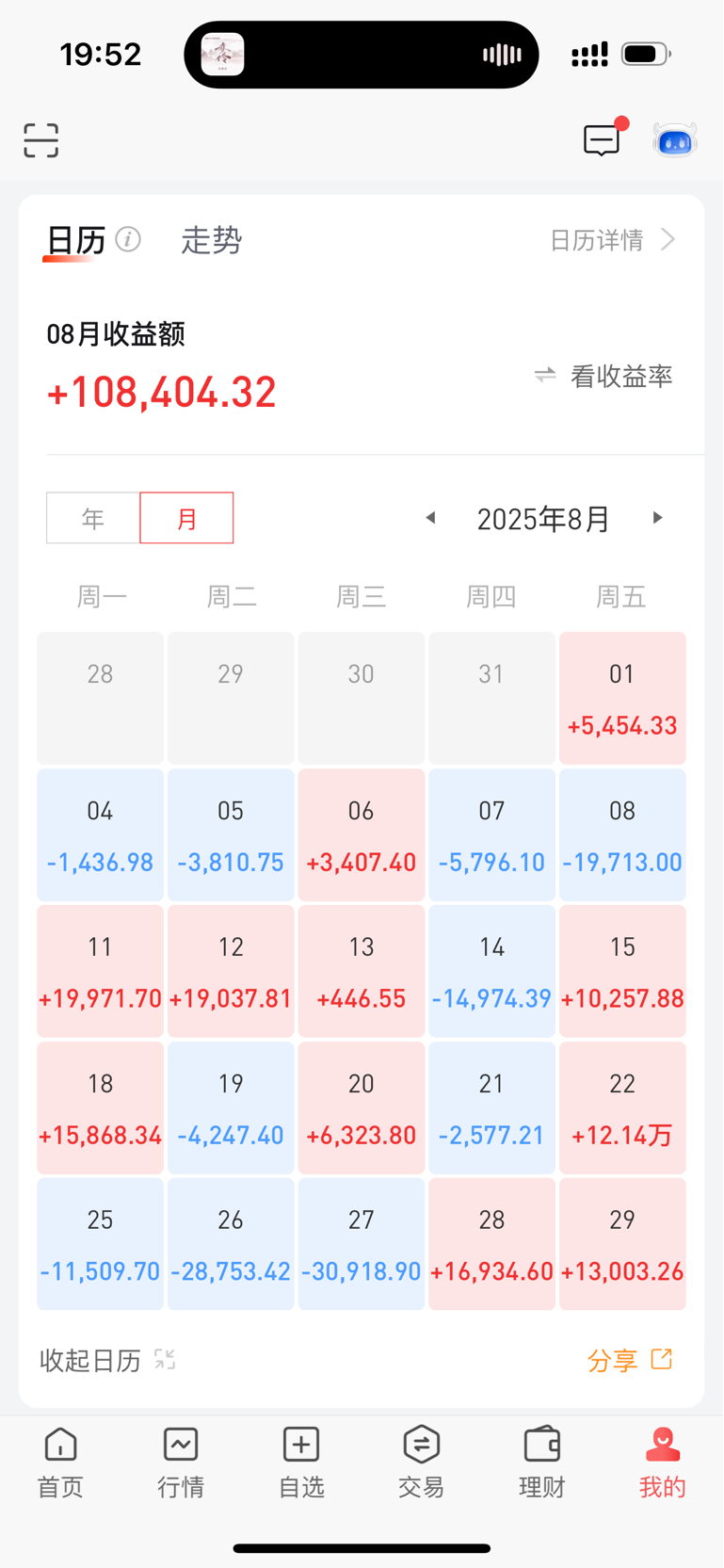Image resolution: width=724 pixels, height=1568 pixels.
Task: Tap greyed-out July 30 cell
Action: (x=362, y=698)
